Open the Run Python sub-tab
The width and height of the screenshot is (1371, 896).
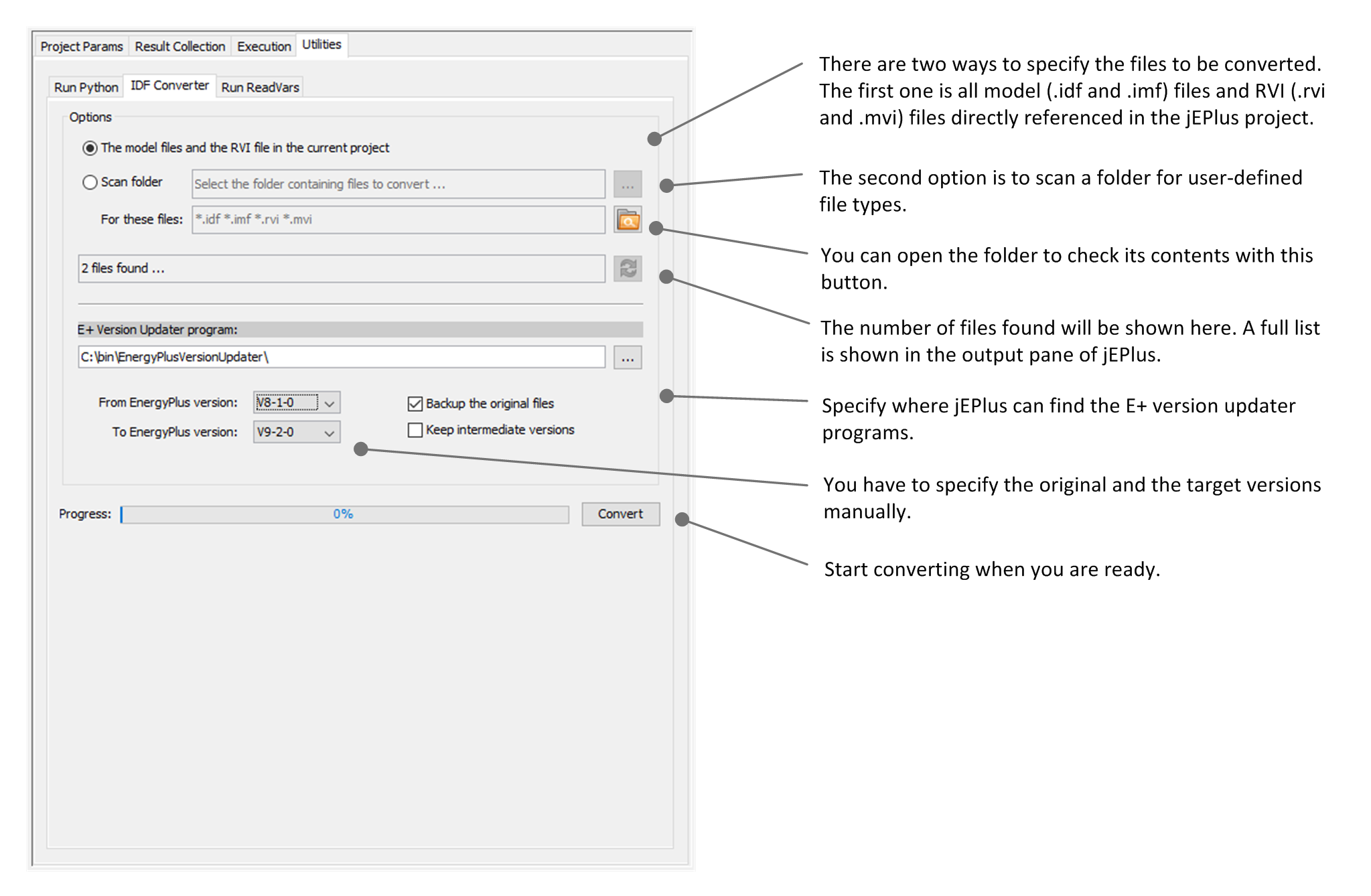point(86,87)
